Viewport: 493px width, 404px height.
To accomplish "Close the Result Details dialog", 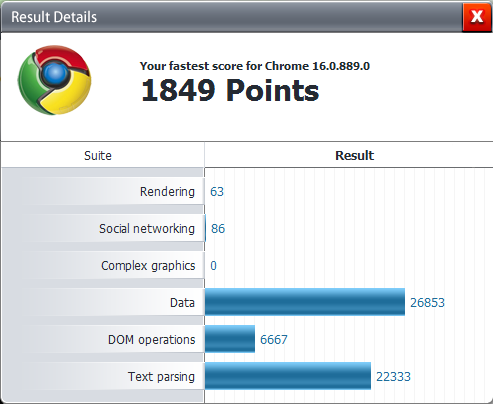I will pos(477,16).
